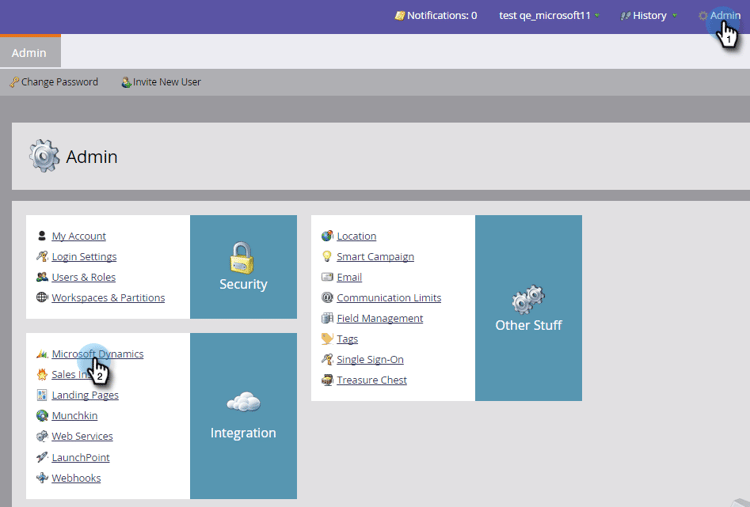The width and height of the screenshot is (750, 507).
Task: Click the Email envelope icon
Action: (x=327, y=277)
